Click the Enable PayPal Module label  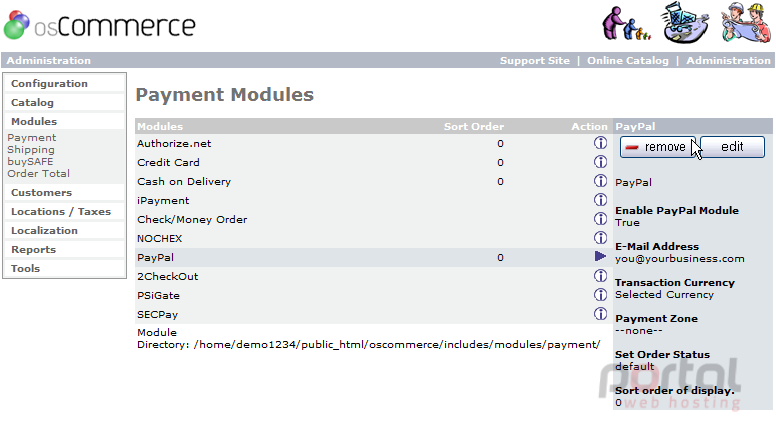(x=677, y=210)
